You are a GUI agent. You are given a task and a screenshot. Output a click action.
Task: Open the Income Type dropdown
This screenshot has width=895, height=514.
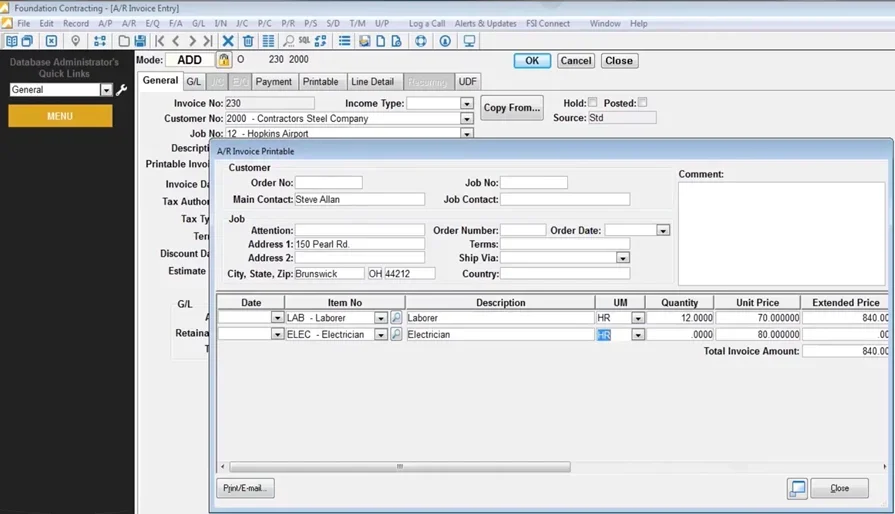(467, 104)
